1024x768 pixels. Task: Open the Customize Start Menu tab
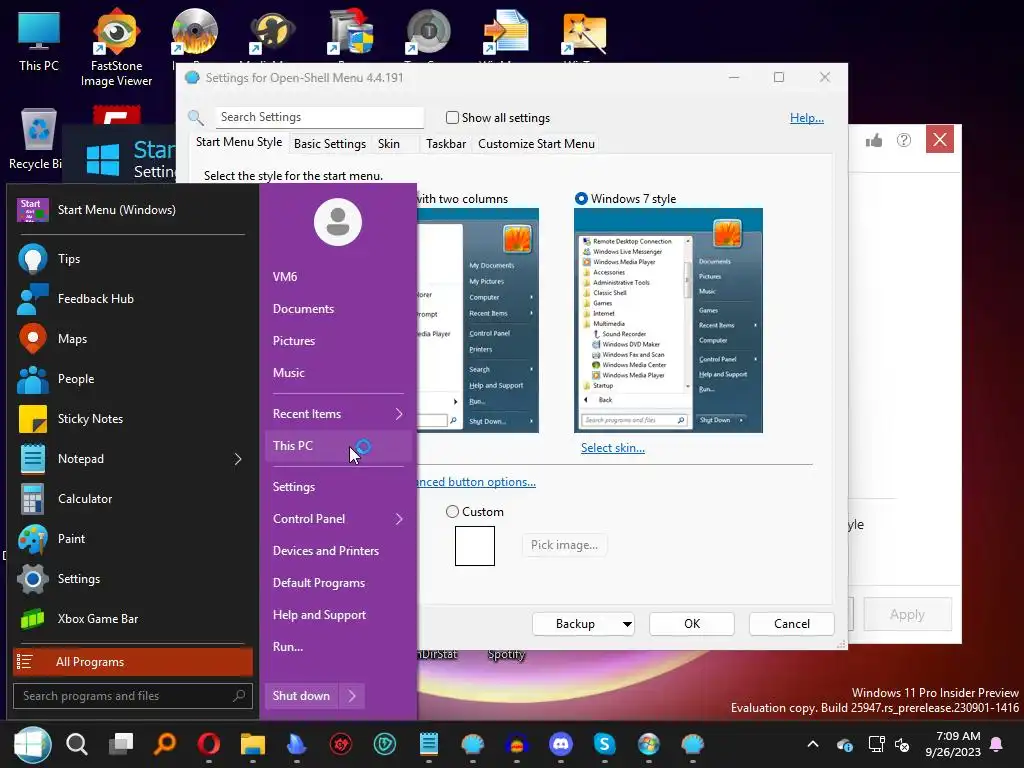tap(536, 144)
